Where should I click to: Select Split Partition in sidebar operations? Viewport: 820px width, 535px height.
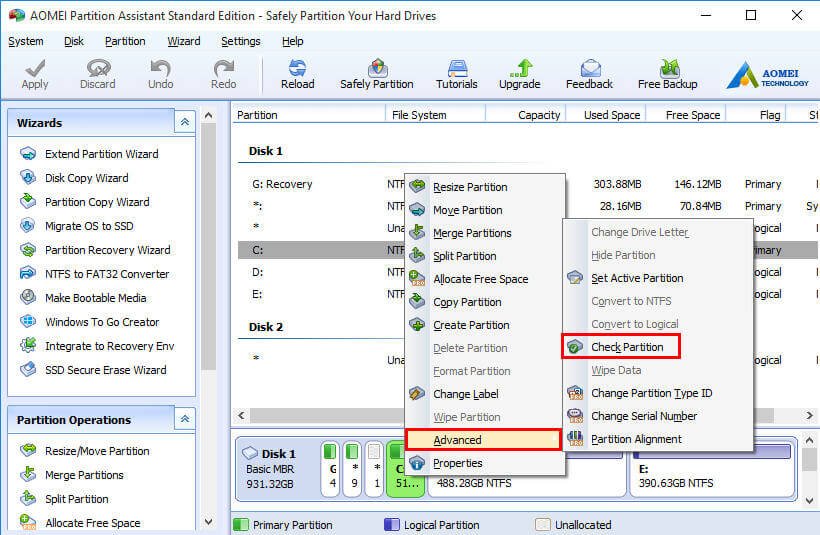76,499
